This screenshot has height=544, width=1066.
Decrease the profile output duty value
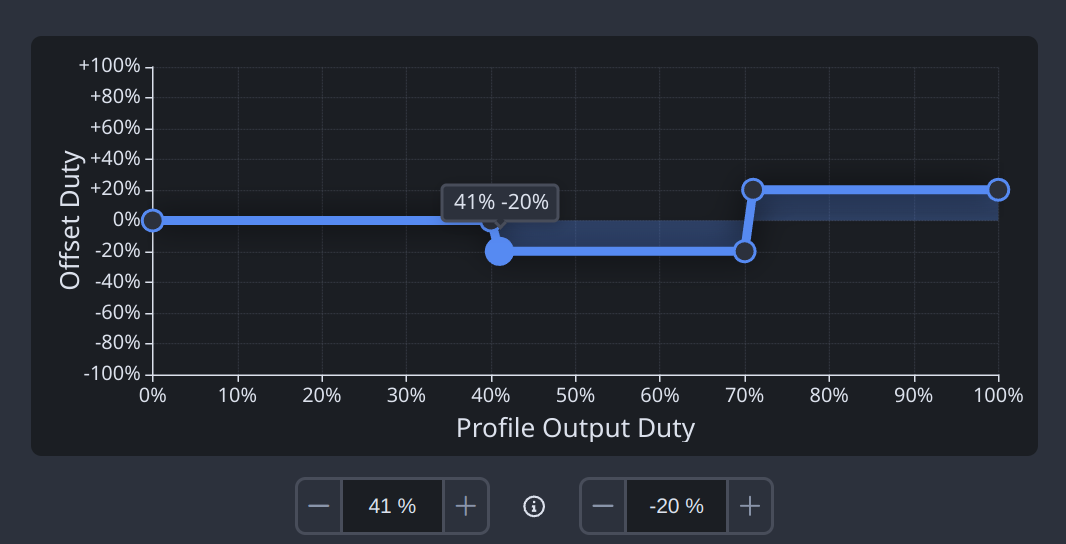tap(319, 506)
